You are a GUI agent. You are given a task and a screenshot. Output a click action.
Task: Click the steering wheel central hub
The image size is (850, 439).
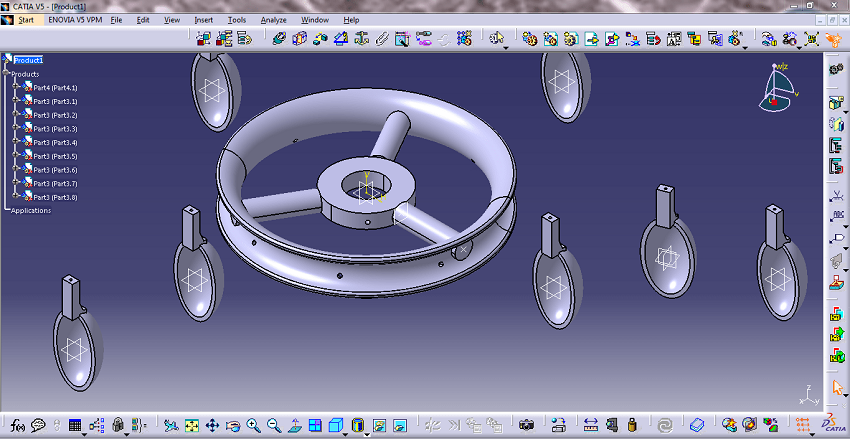[x=364, y=193]
